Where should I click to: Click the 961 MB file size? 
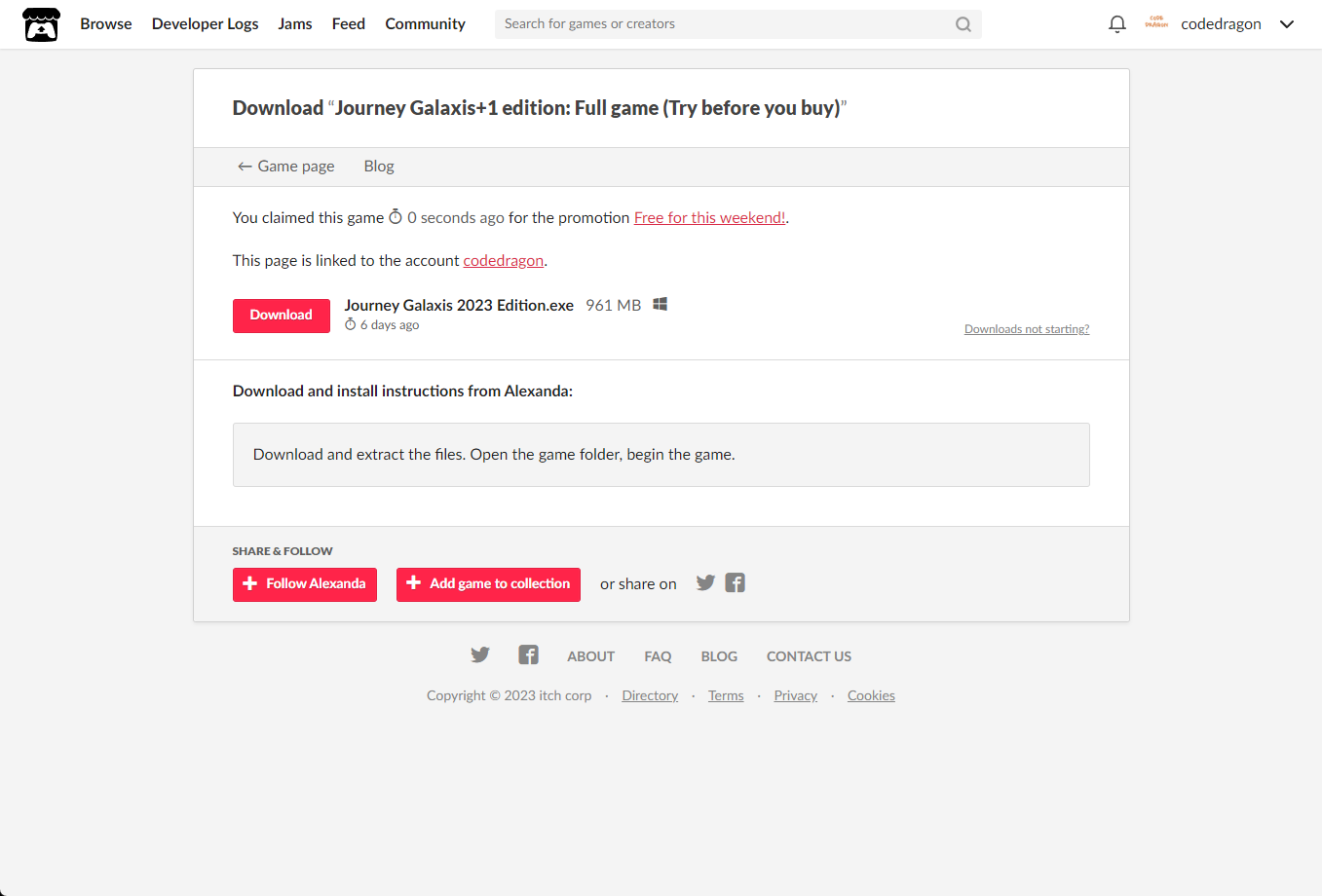(x=614, y=305)
